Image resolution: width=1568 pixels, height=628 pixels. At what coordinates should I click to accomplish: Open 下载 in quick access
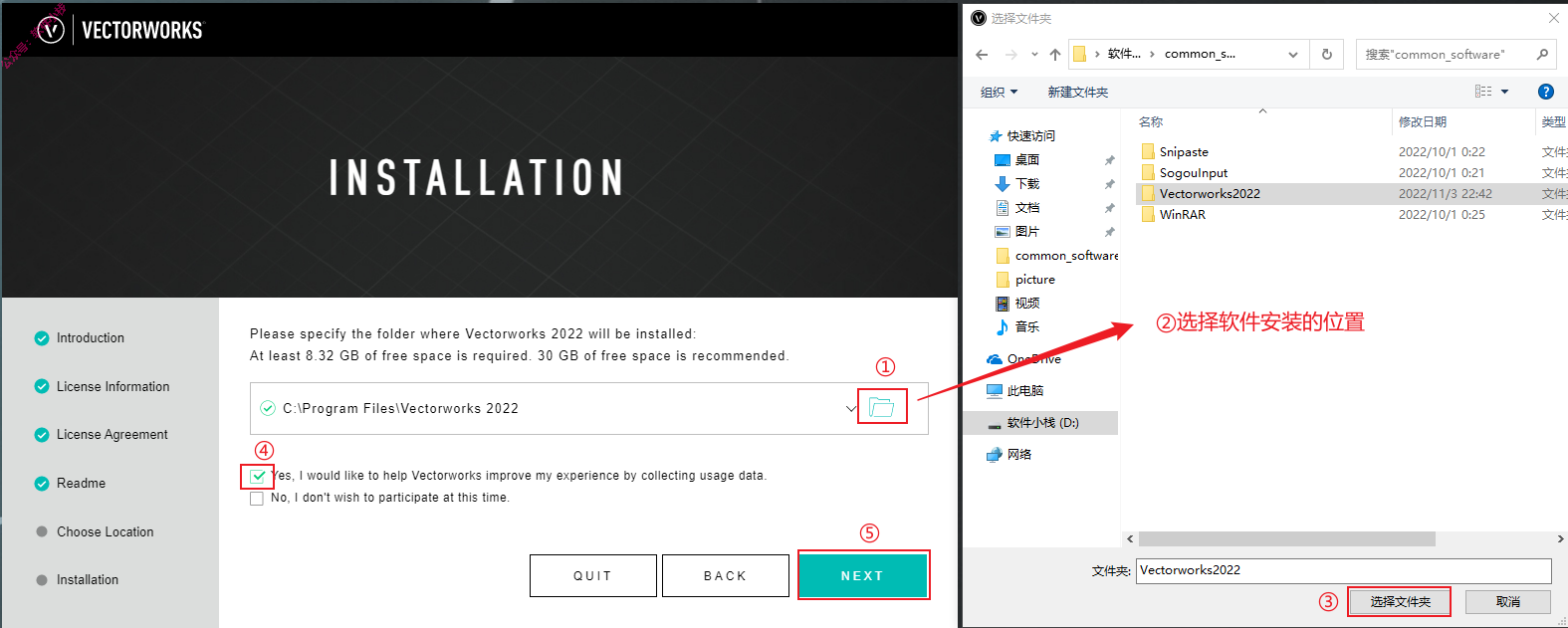(1027, 184)
